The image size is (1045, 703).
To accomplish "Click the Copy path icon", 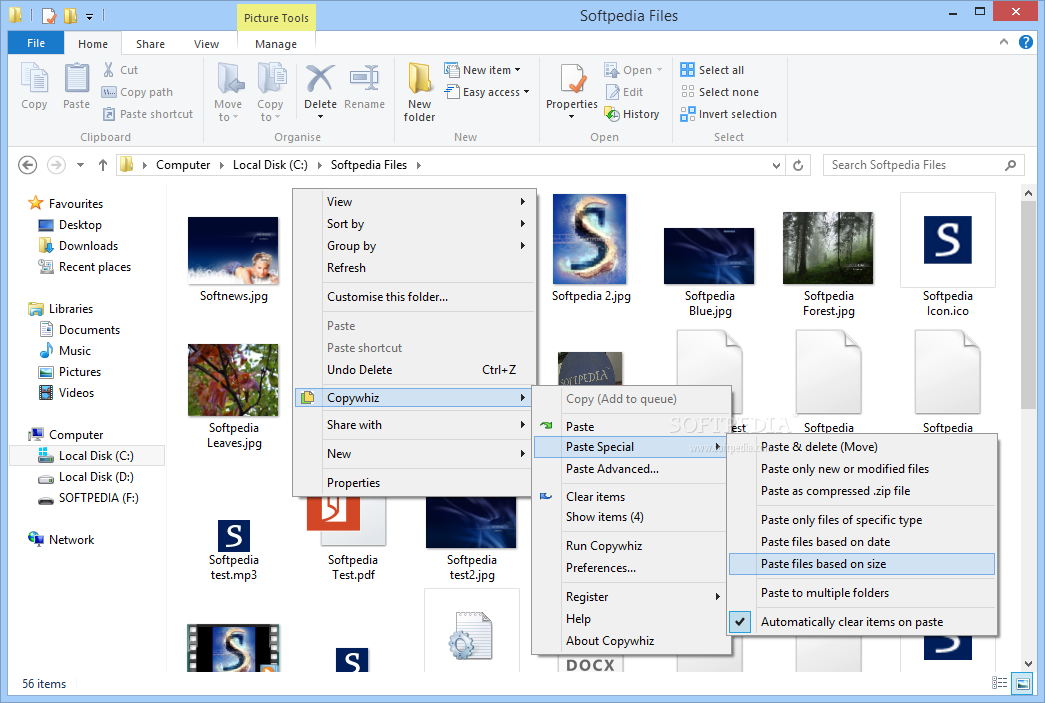I will [109, 92].
